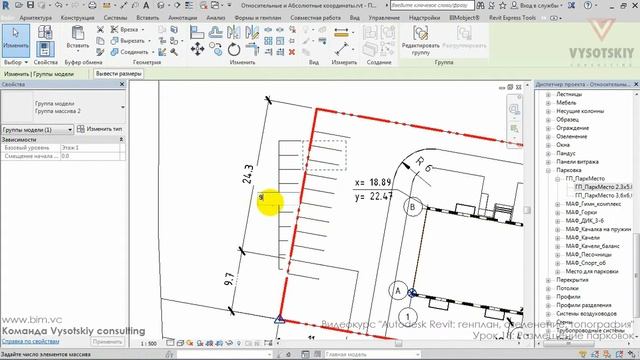The height and width of the screenshot is (360, 640).
Task: Click the Свойства properties palette icon
Action: [x=45, y=50]
